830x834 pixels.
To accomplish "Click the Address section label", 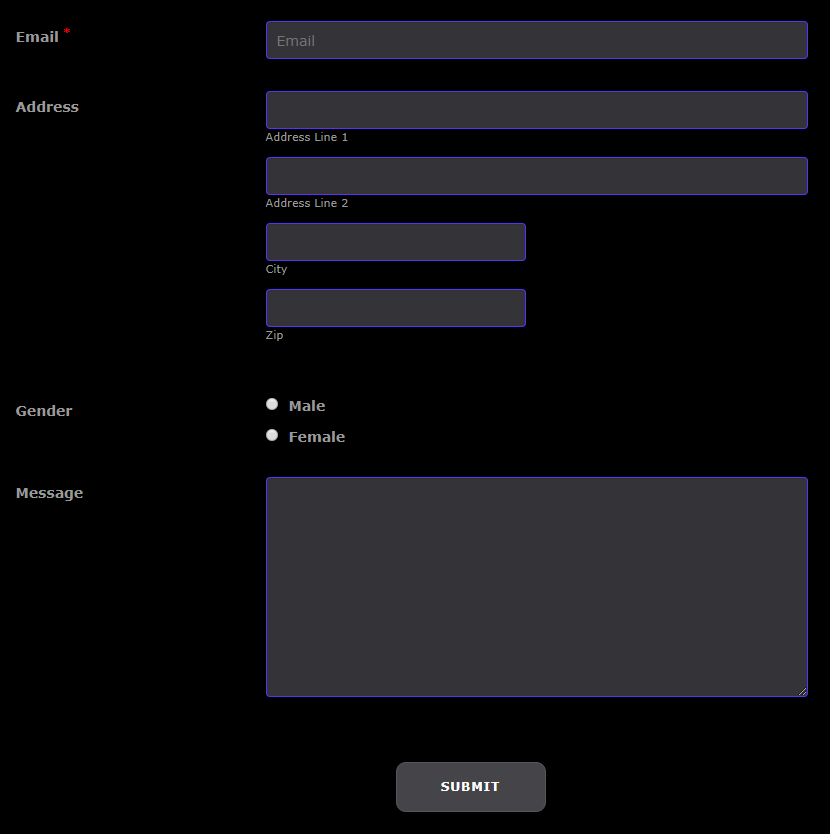I will [47, 107].
